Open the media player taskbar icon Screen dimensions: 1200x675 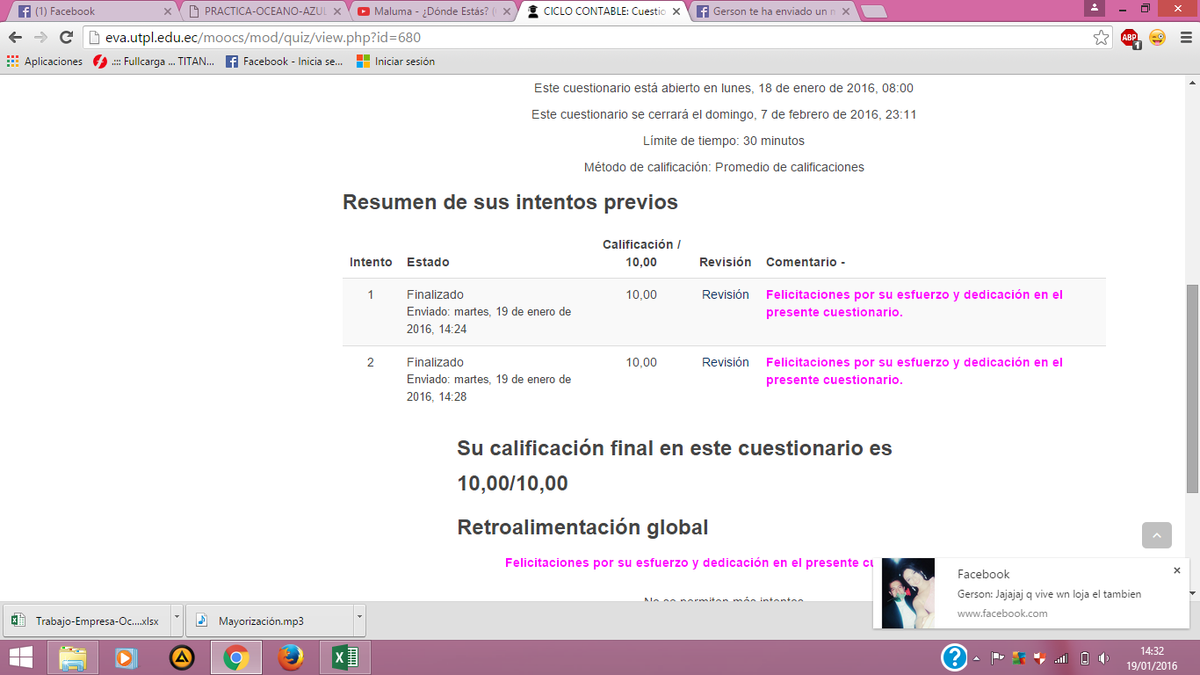pyautogui.click(x=127, y=658)
